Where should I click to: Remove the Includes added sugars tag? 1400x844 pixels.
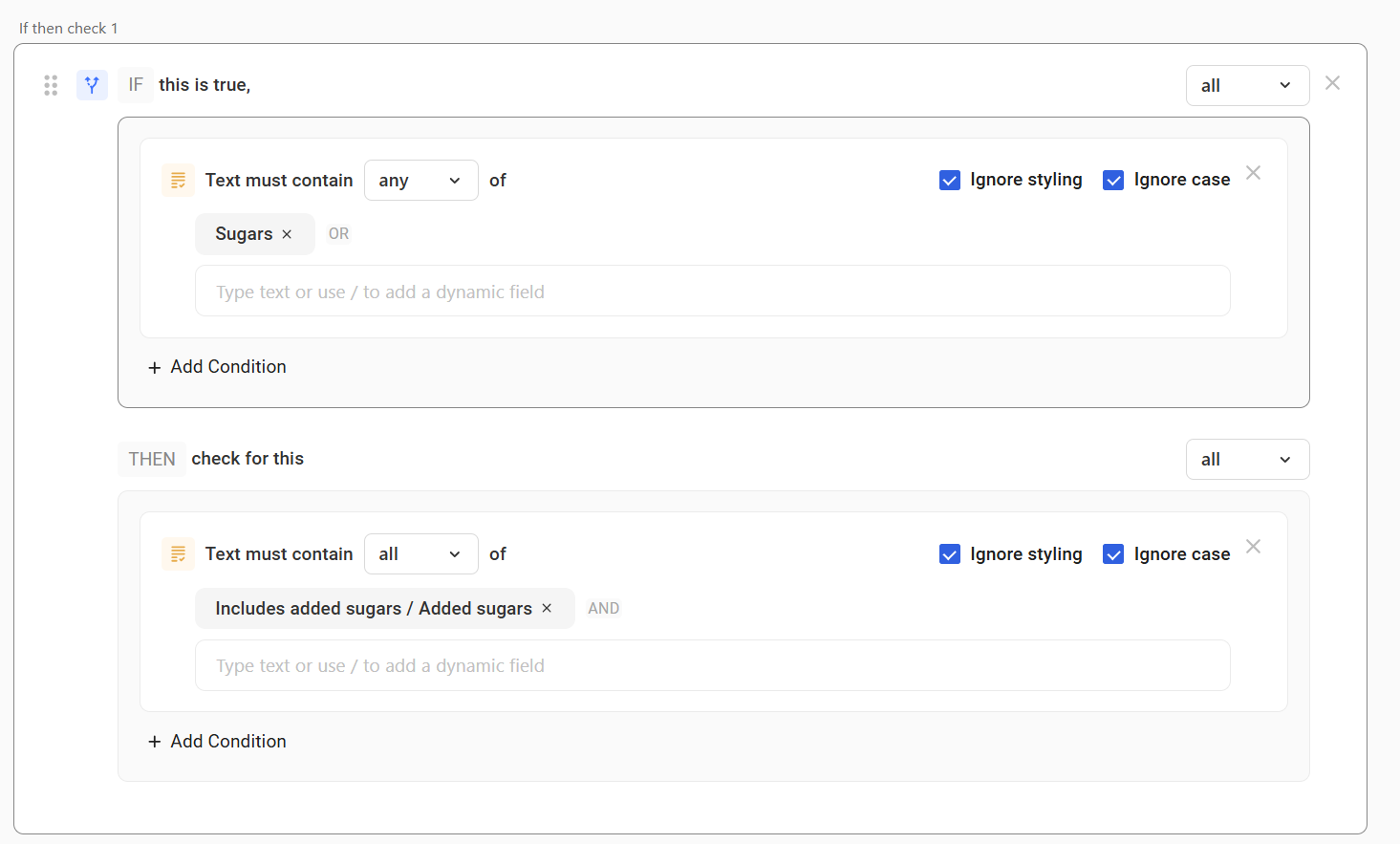coord(547,609)
